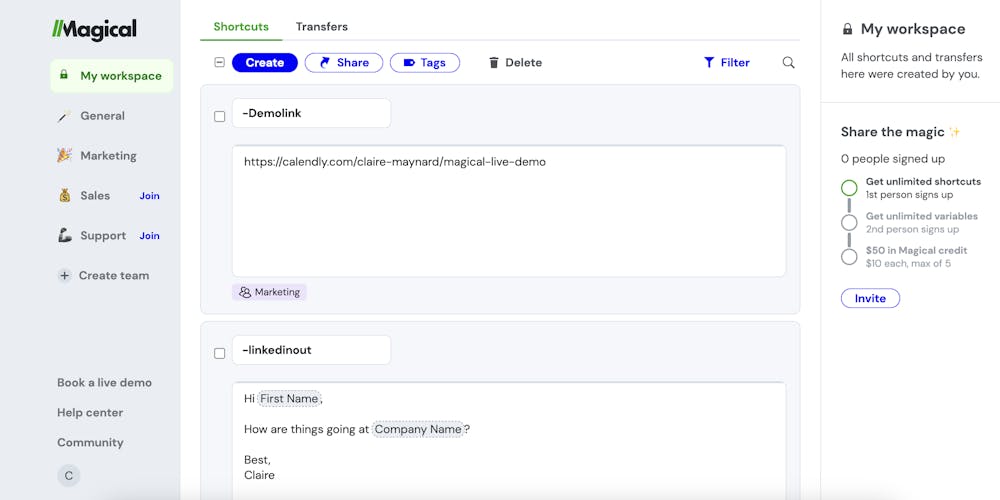Click the people icon in Marketing tag
The width and height of the screenshot is (1000, 500).
click(245, 292)
